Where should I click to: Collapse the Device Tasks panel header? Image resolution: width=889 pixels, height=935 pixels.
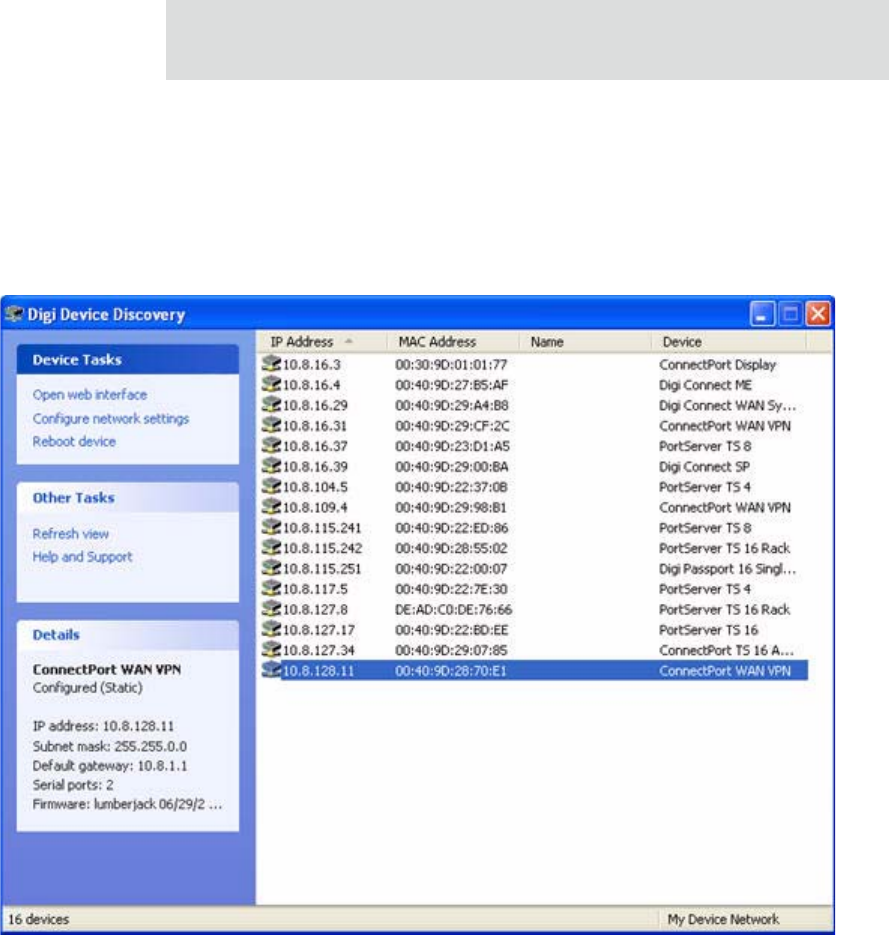128,360
